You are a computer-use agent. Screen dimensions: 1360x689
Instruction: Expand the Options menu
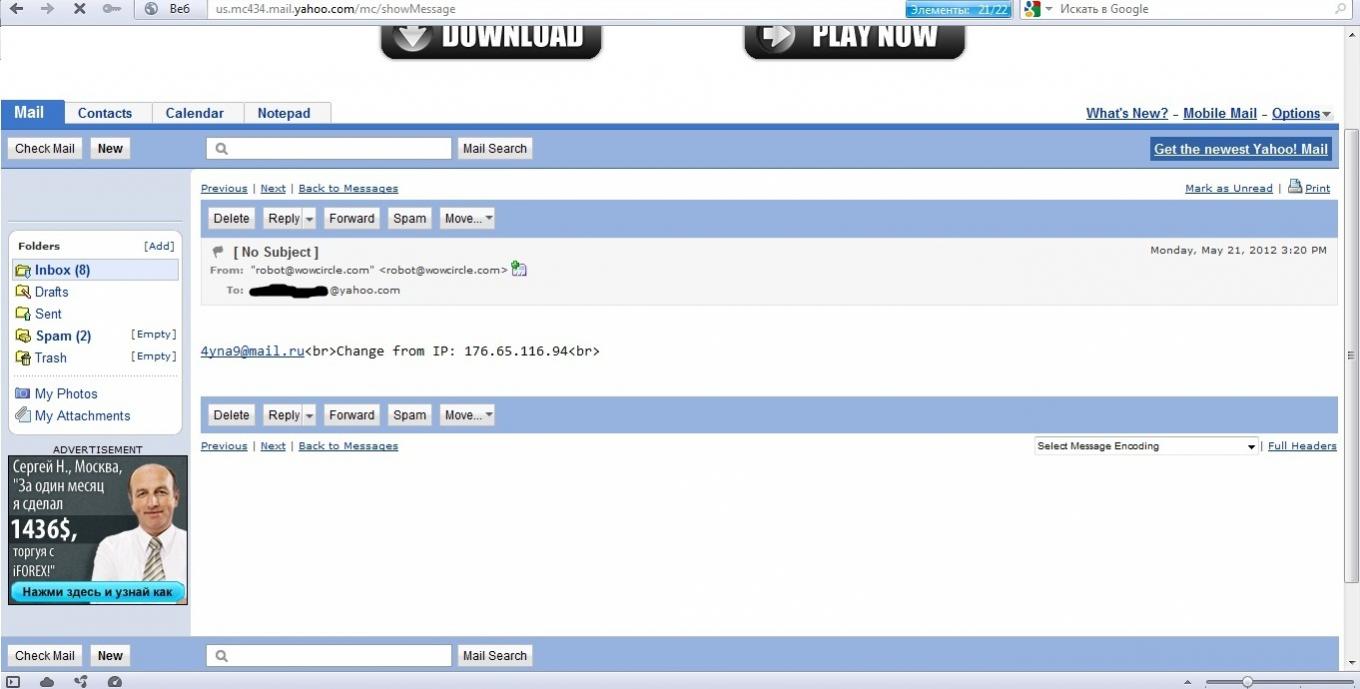(1301, 114)
